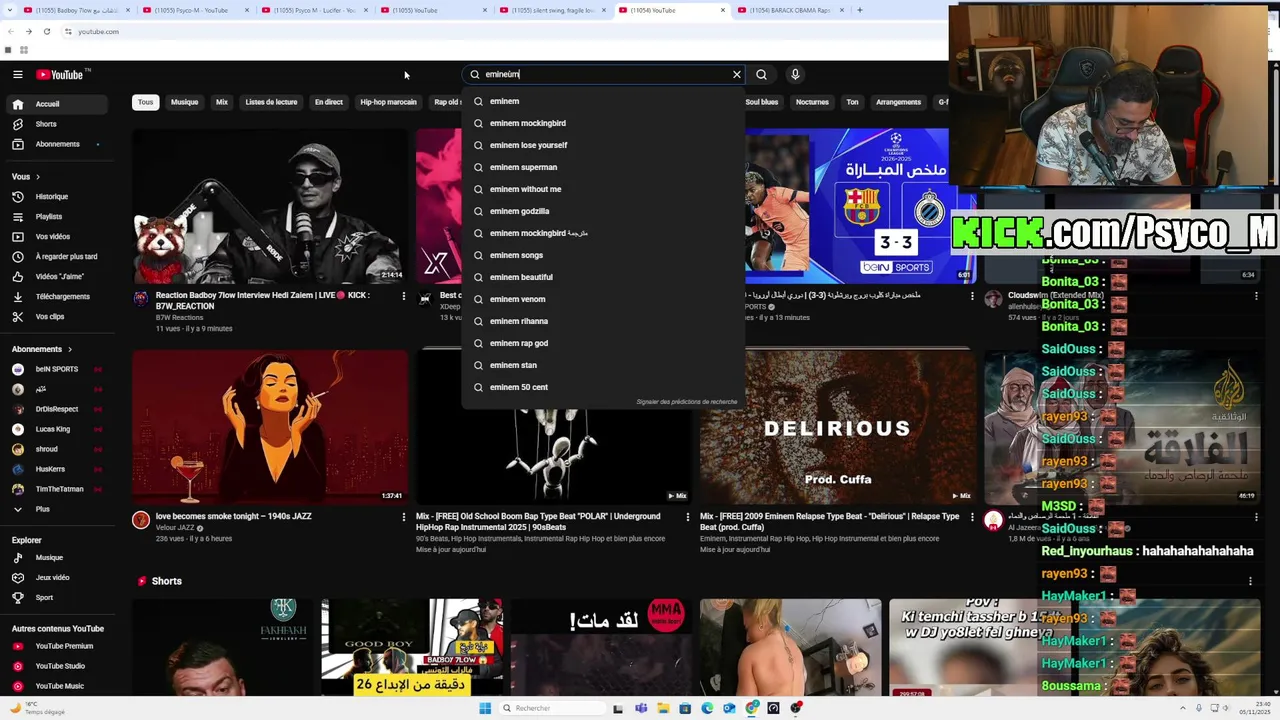
Task: Reload the page in the browser
Action: [x=46, y=32]
